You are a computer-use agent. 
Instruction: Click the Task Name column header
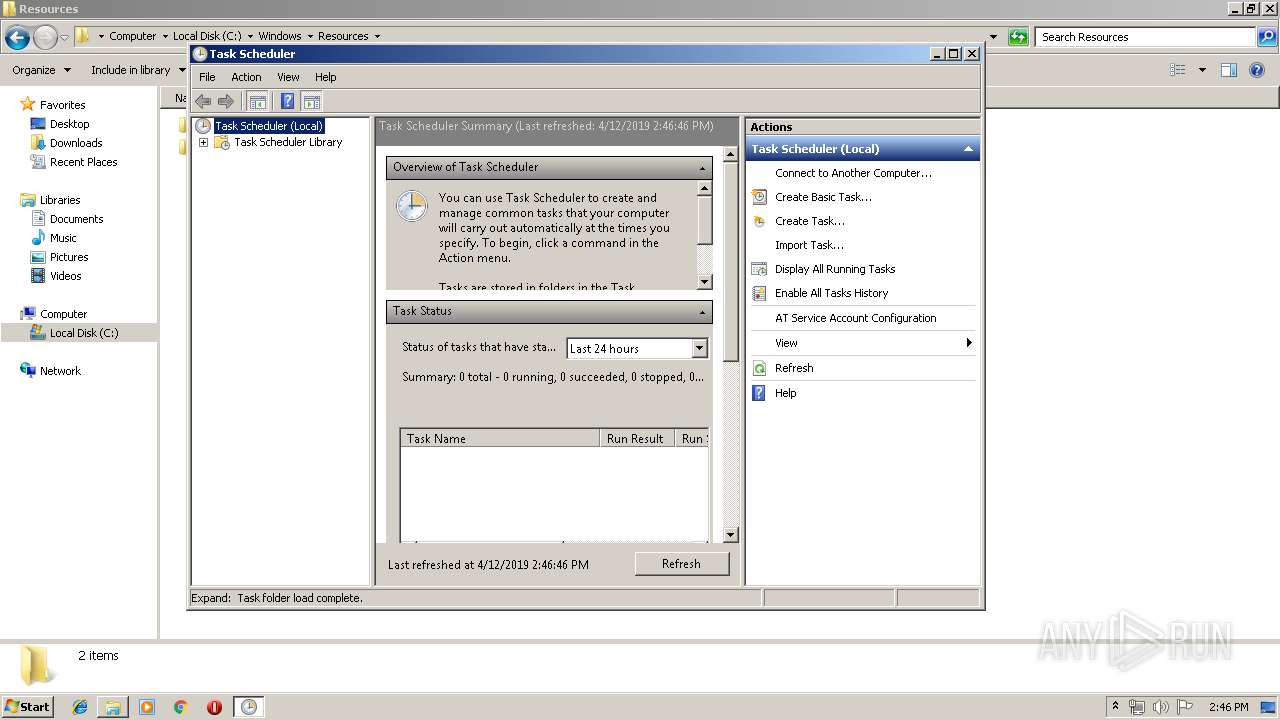500,438
